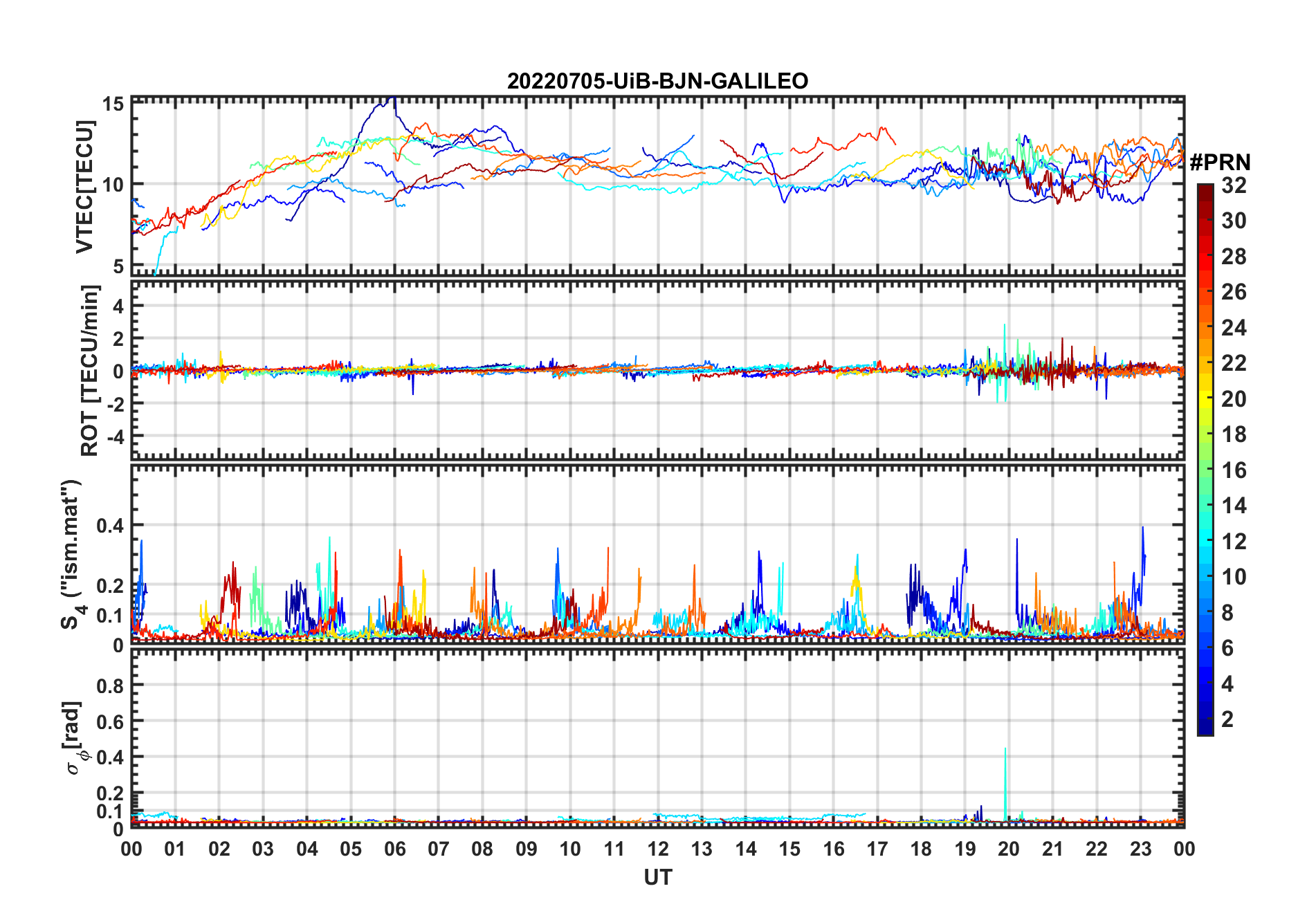The height and width of the screenshot is (920, 1316).
Task: Select the 30 label on the colorbar
Action: coord(1234,221)
